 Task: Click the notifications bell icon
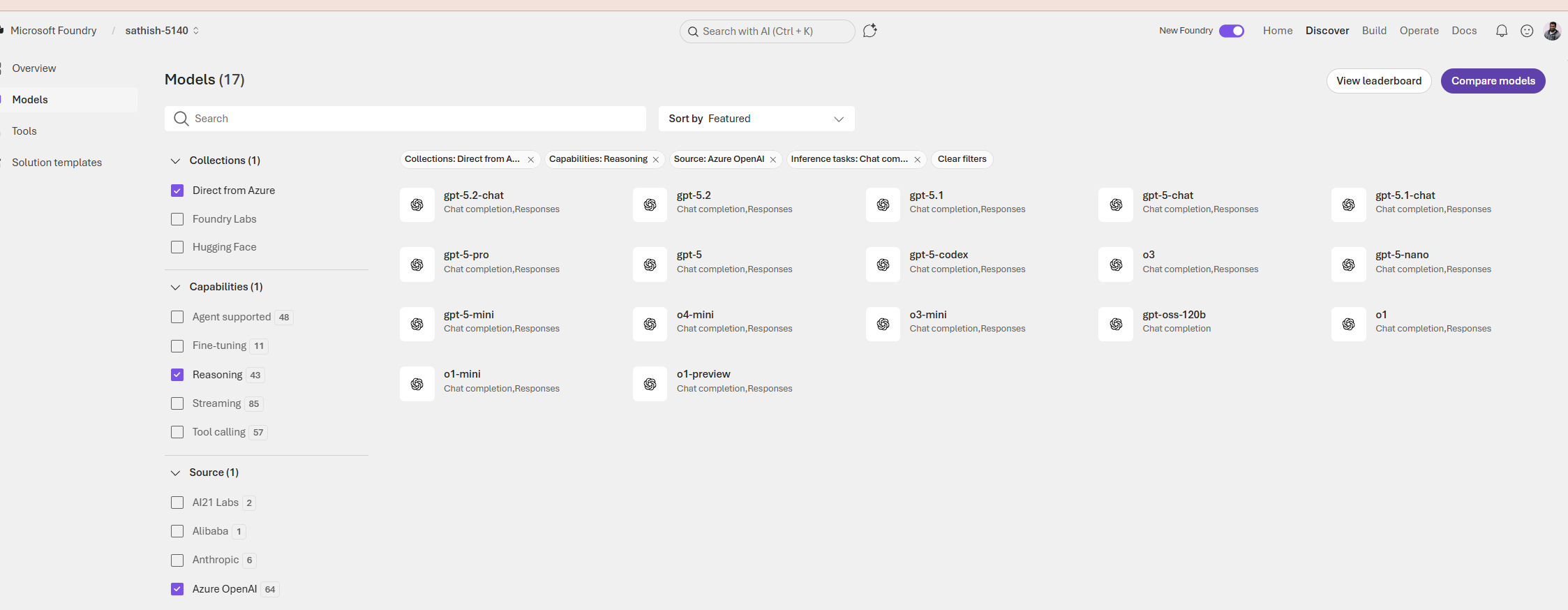tap(1501, 31)
